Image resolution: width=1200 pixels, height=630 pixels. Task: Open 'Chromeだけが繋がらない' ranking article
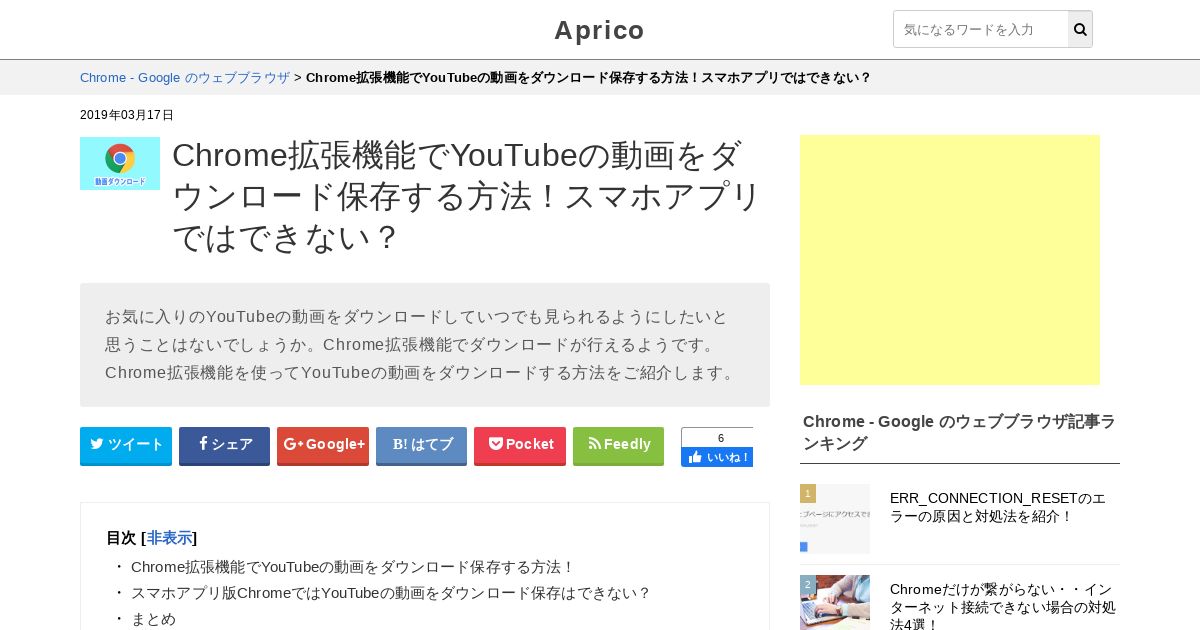click(1003, 606)
